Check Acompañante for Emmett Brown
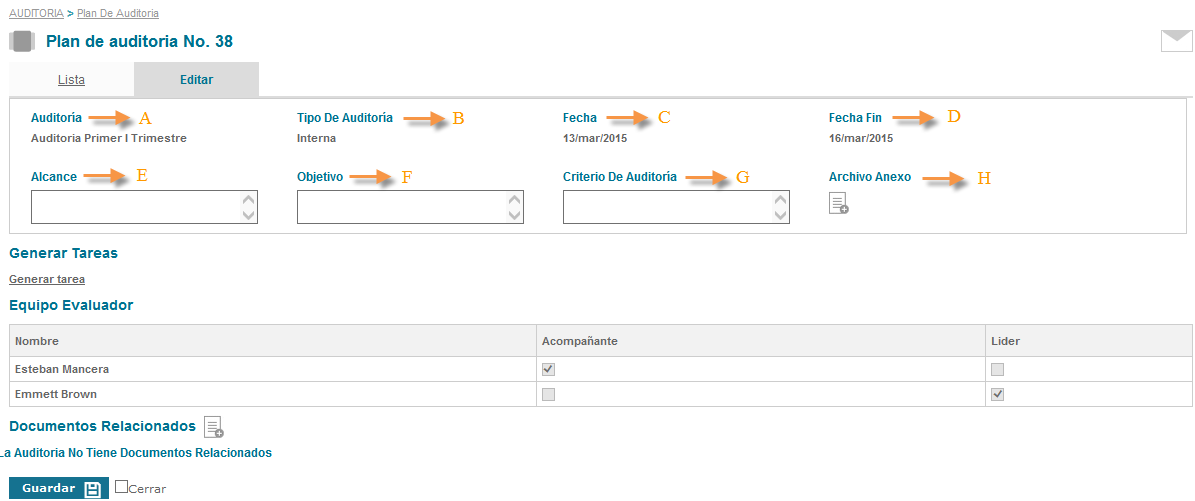 coord(548,394)
